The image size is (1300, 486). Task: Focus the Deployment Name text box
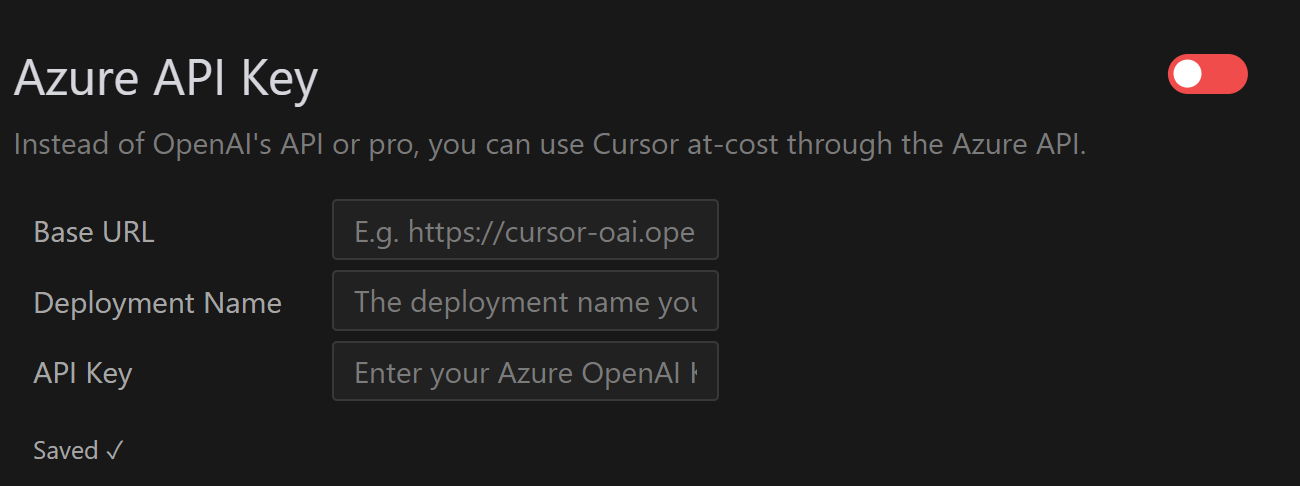pos(525,301)
